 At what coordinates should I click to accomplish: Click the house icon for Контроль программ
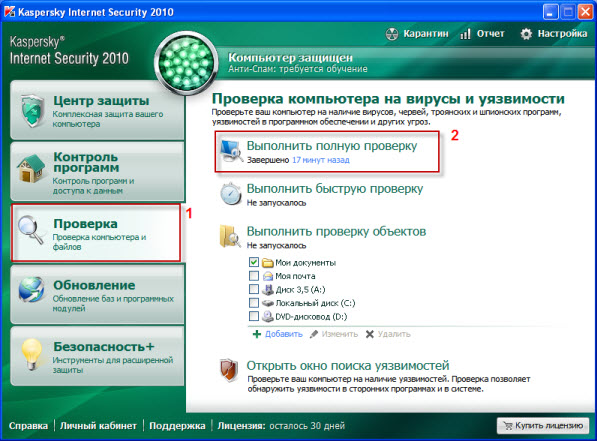pyautogui.click(x=31, y=169)
